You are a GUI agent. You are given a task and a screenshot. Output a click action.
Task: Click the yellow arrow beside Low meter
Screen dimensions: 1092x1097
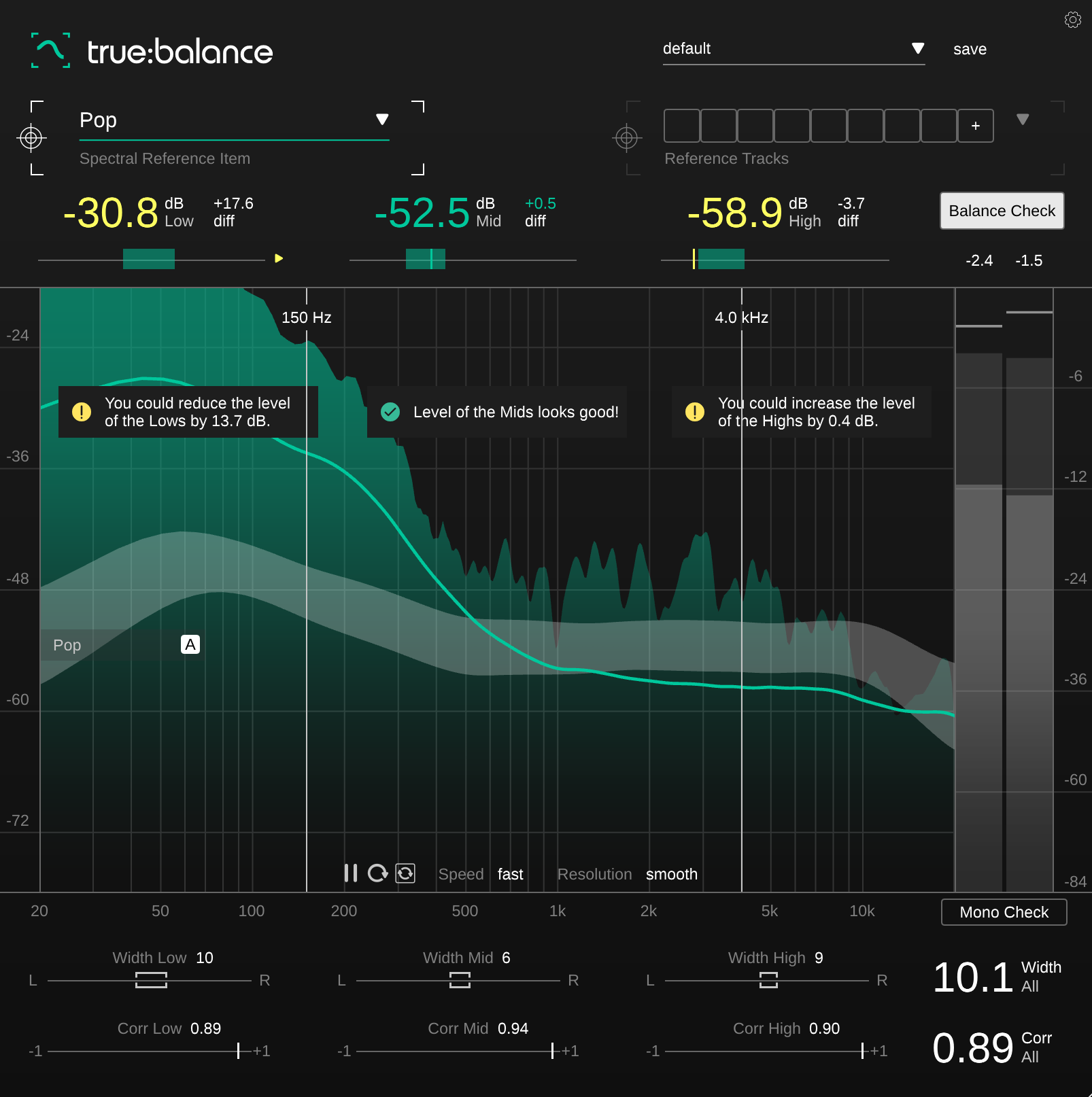279,258
